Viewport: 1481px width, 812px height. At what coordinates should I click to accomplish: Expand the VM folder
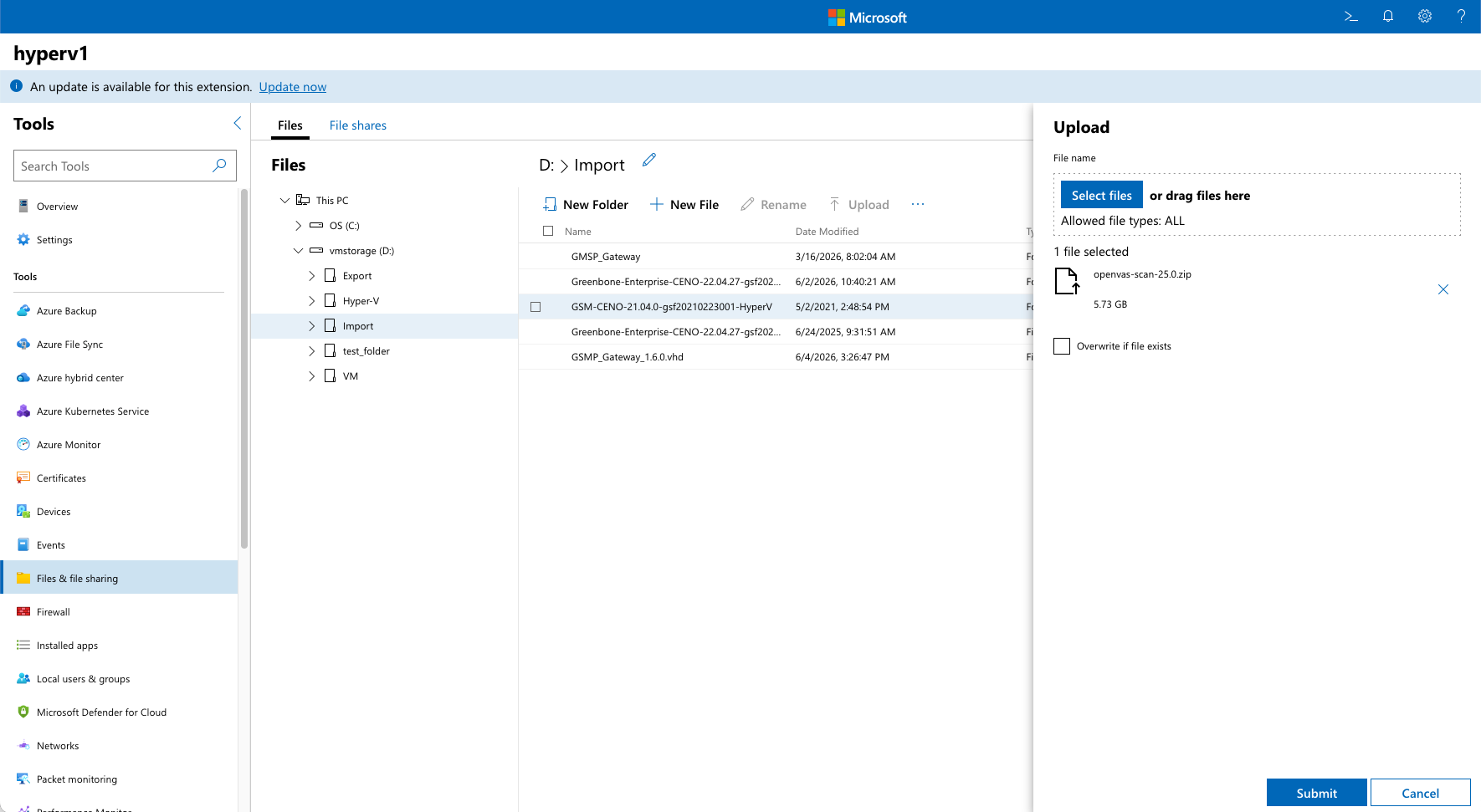311,375
